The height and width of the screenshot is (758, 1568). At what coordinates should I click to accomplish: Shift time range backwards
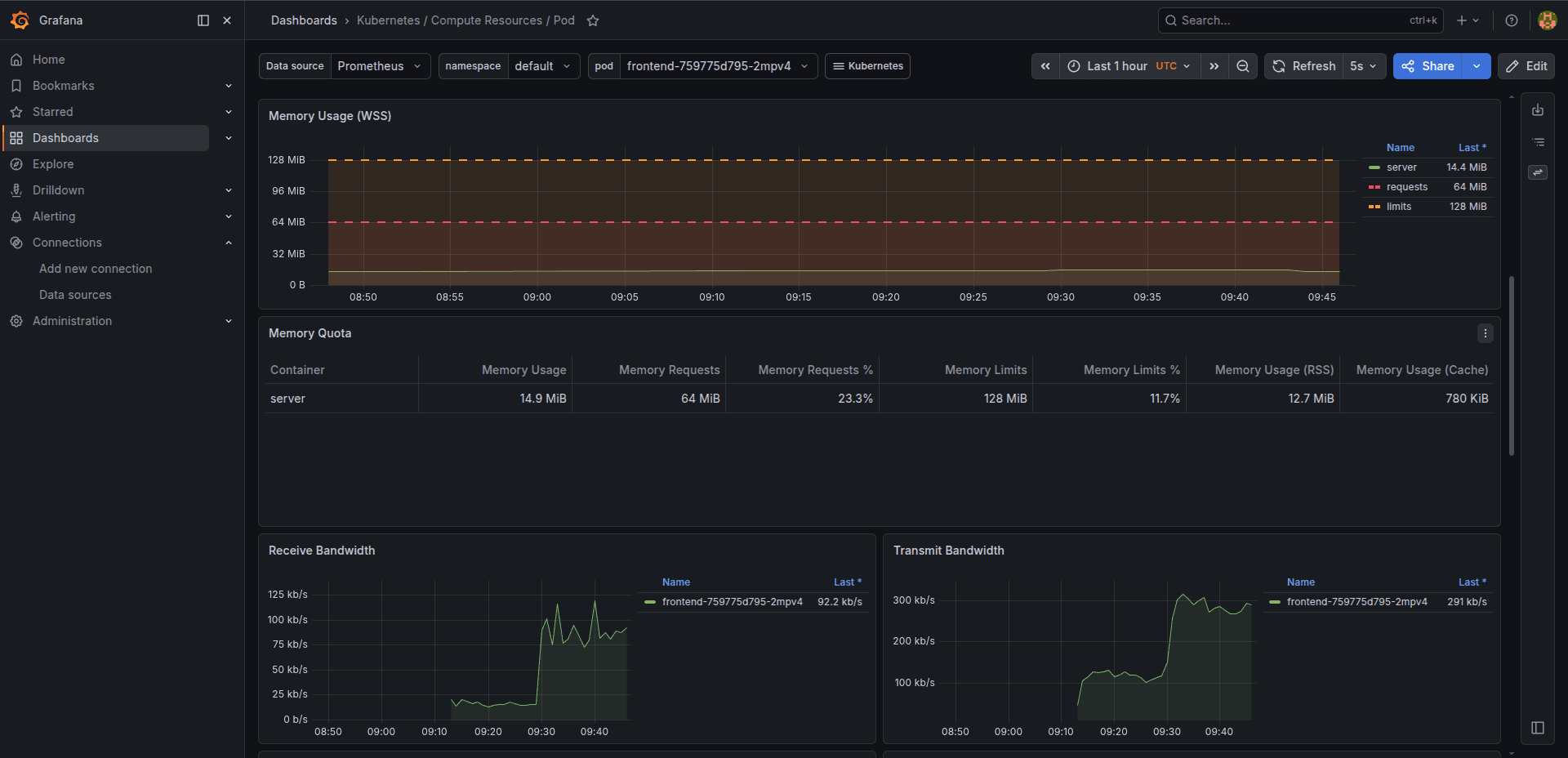[1045, 66]
